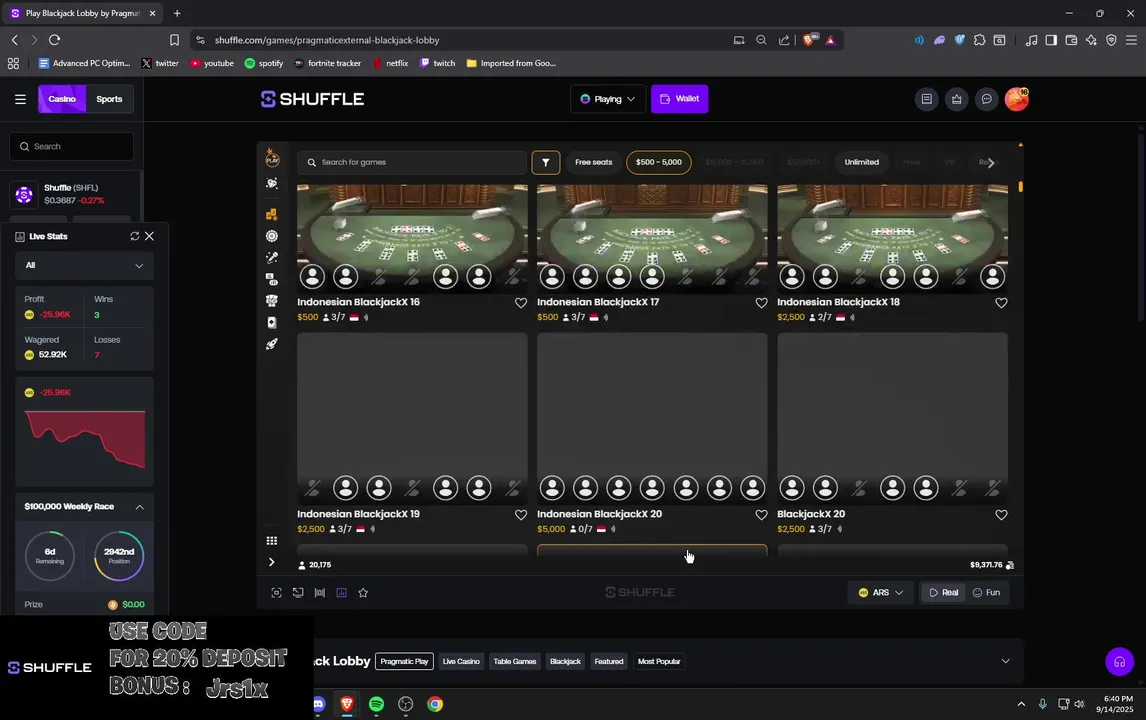Screen dimensions: 1146x720
Task: Open the filter options in the lobby
Action: pyautogui.click(x=545, y=162)
